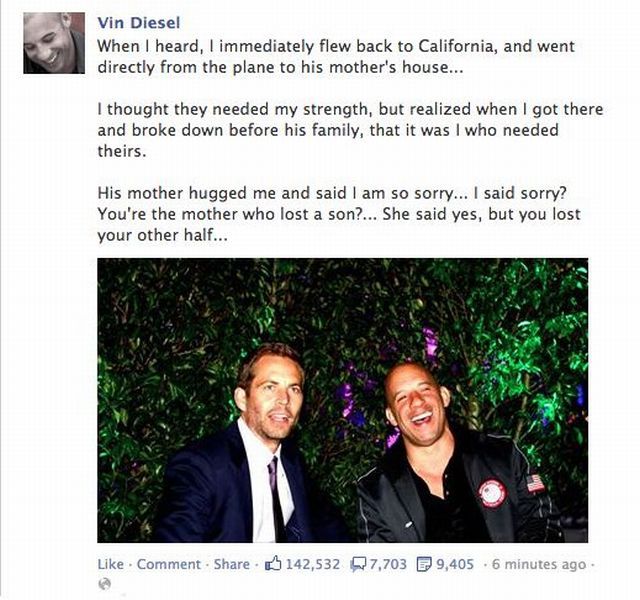The image size is (640, 600).
Task: Click the paragraph starting "When I heard"
Action: pos(335,56)
